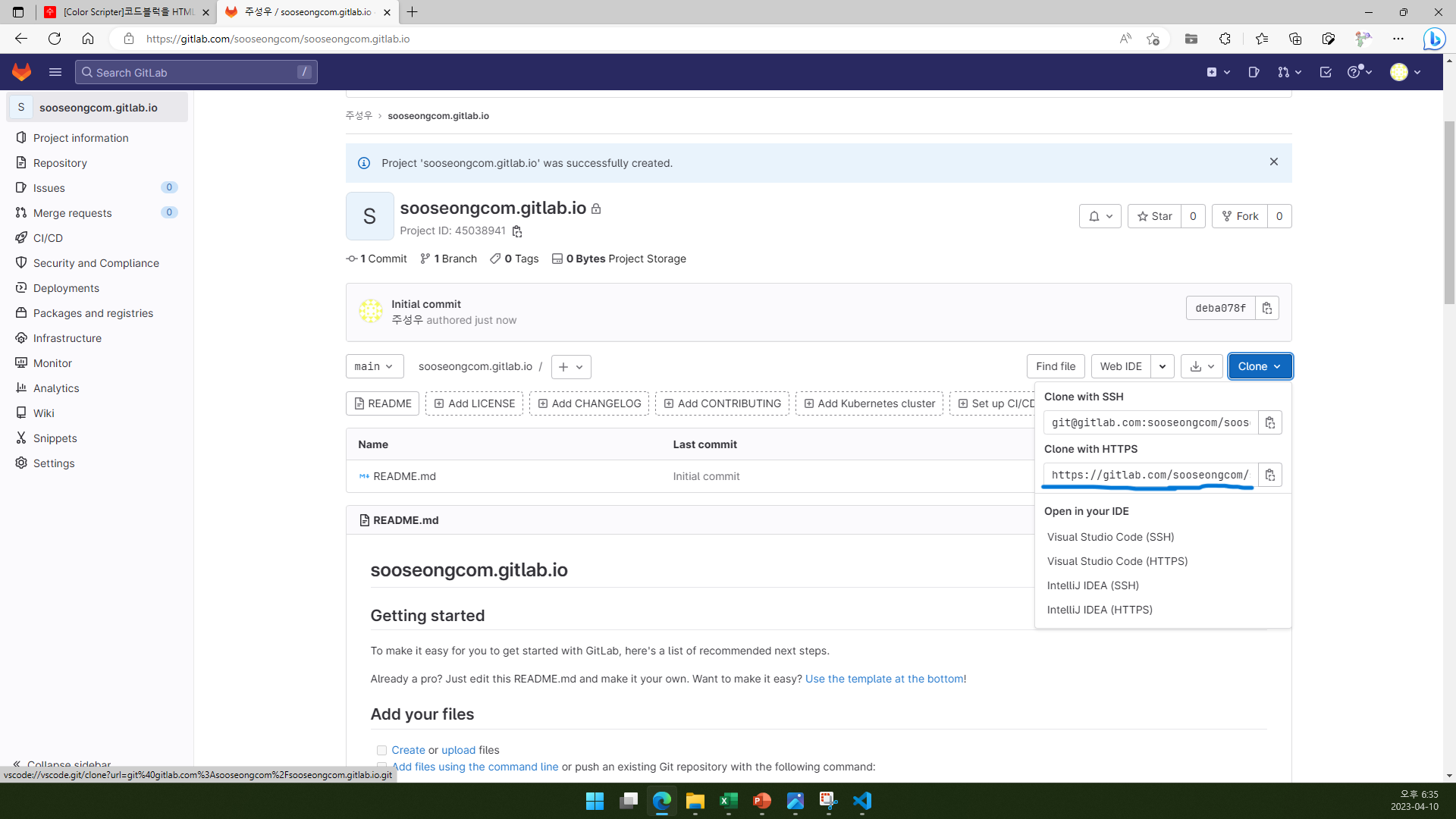
Task: Copy the HTTPS clone URL
Action: [1270, 475]
